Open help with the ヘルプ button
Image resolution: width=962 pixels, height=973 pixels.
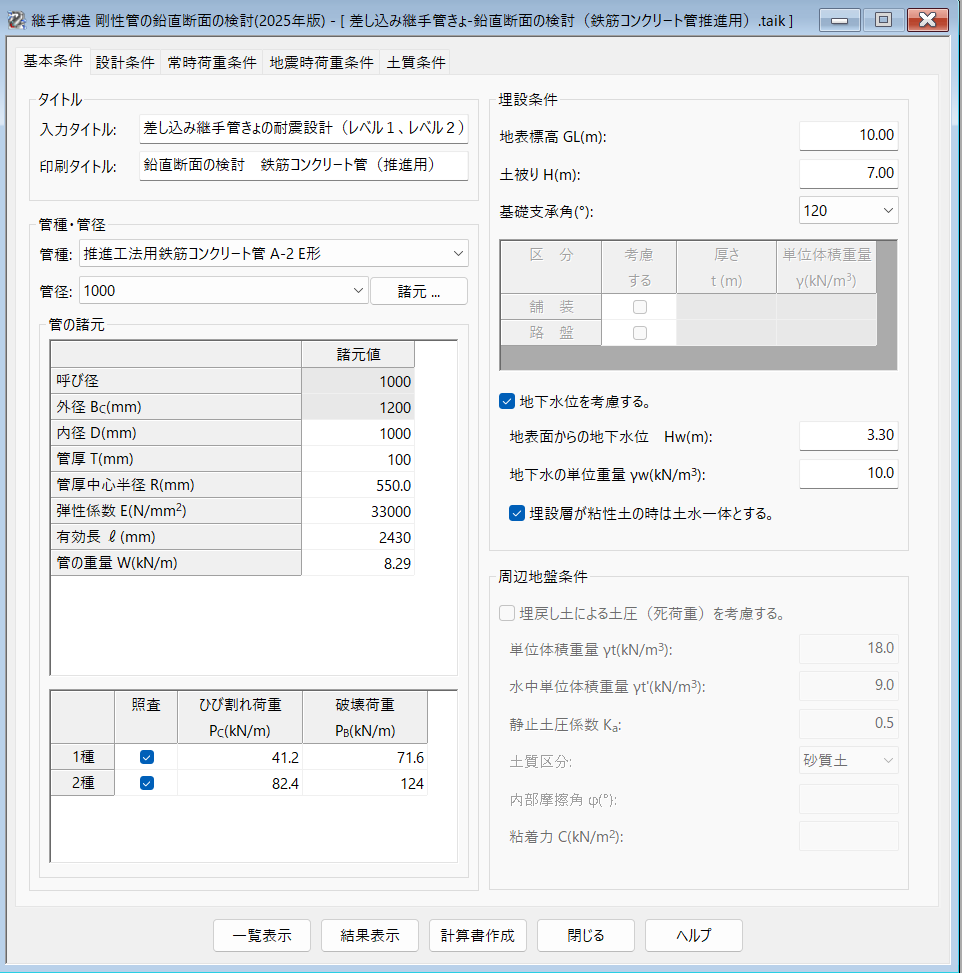[693, 936]
